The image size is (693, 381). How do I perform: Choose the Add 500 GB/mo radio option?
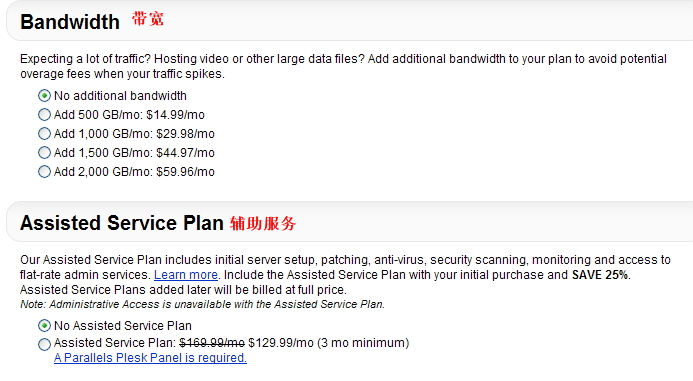(x=44, y=114)
